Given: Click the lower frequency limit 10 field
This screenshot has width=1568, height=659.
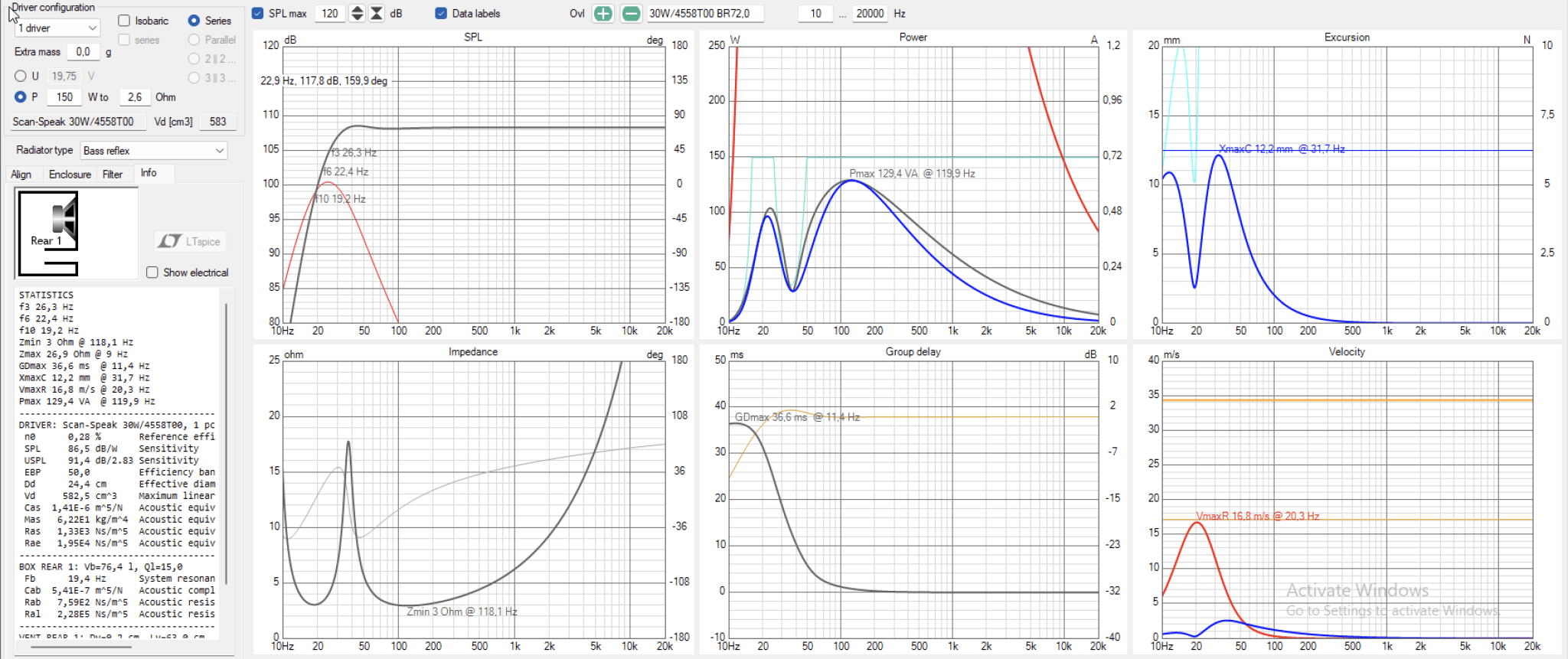Looking at the screenshot, I should tap(815, 13).
